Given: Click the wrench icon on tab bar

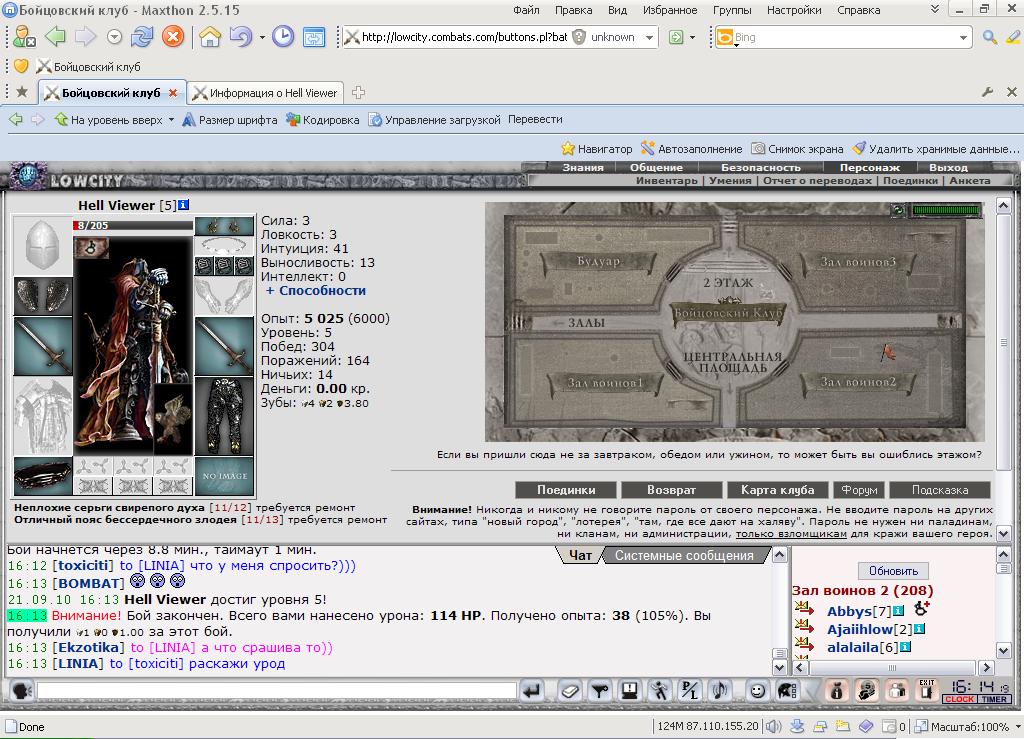Looking at the screenshot, I should click(987, 92).
